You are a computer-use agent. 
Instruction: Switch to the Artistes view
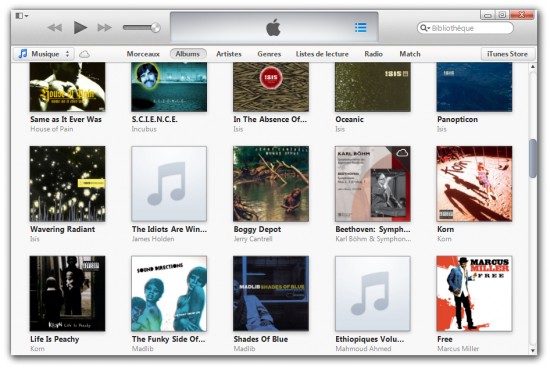click(229, 54)
